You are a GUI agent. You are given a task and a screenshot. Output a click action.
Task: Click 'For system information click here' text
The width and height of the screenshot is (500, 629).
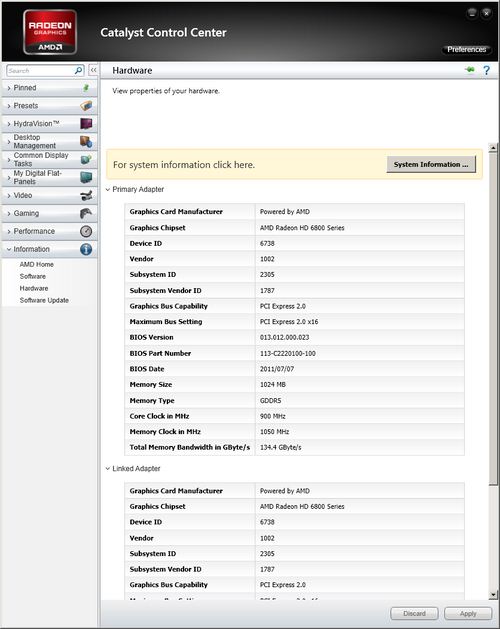point(184,165)
